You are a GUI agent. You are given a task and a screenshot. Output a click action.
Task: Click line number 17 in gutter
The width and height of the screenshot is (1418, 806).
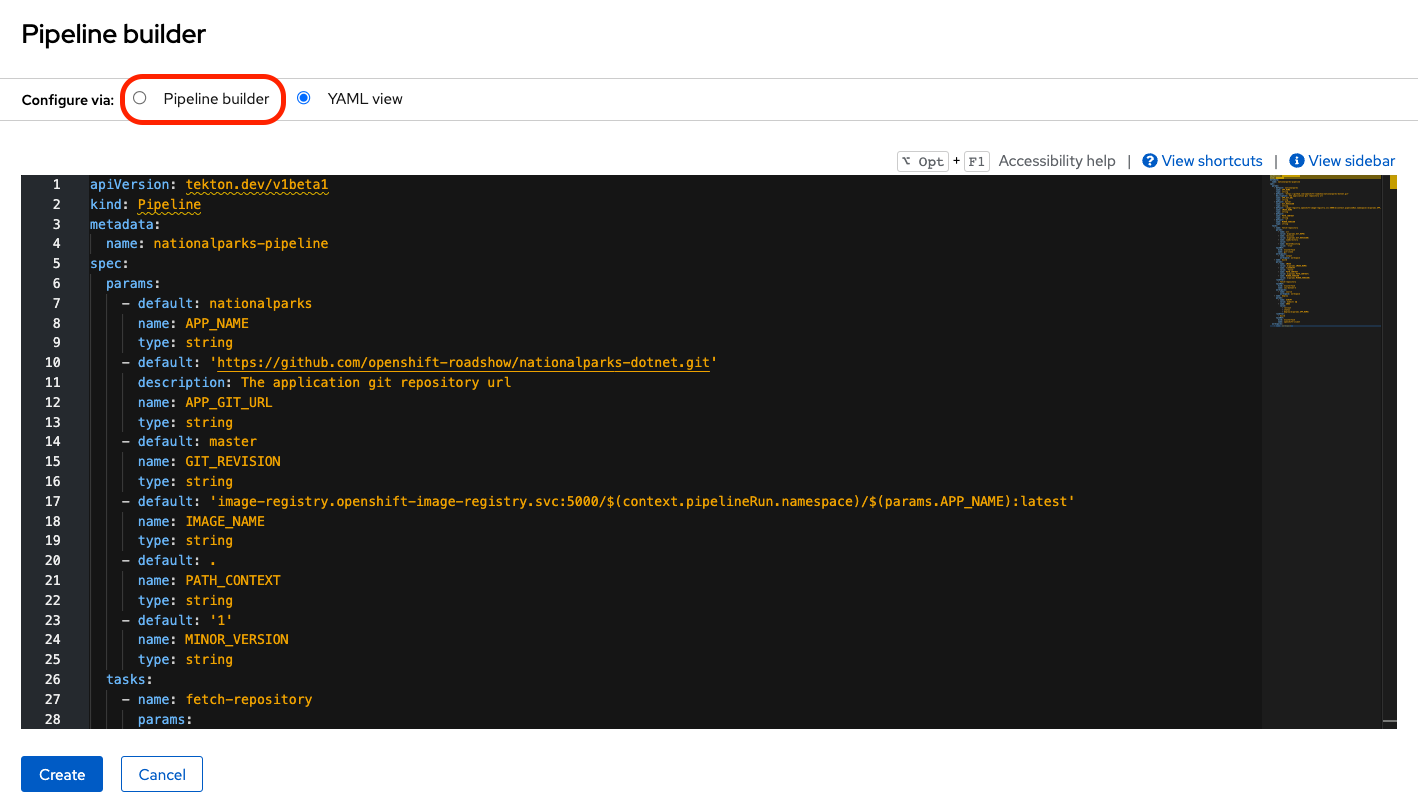(53, 502)
